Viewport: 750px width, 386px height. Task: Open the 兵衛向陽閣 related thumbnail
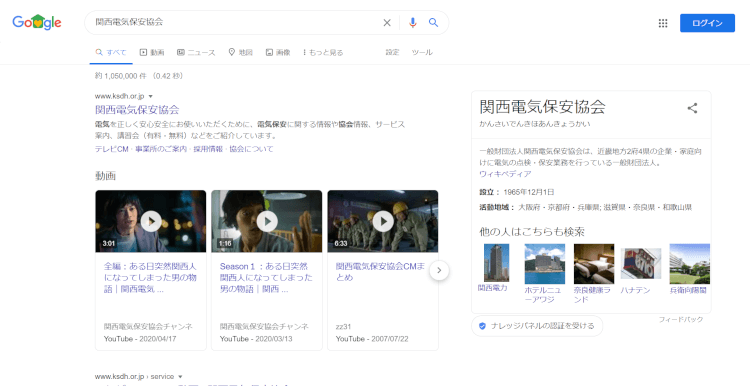689,264
